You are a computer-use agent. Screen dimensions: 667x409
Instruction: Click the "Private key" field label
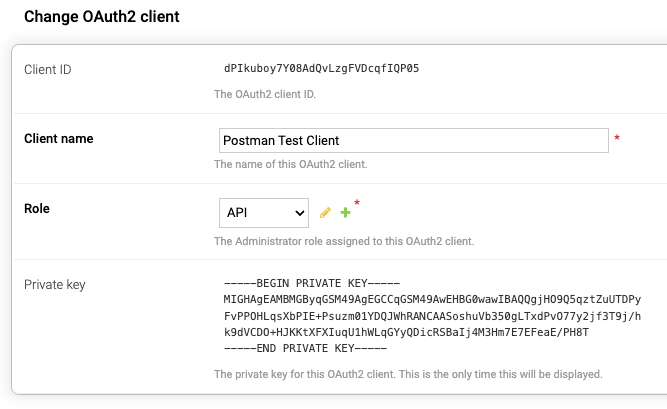pyautogui.click(x=55, y=284)
